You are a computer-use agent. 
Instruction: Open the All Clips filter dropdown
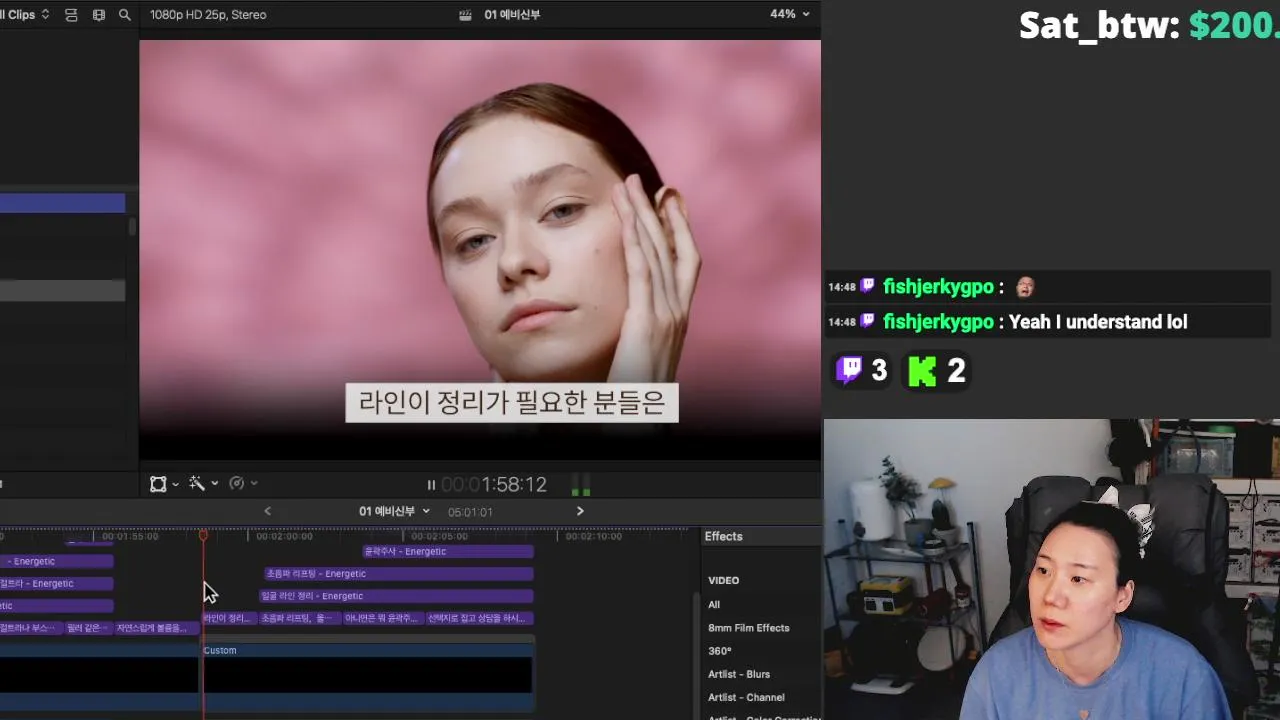(x=25, y=15)
